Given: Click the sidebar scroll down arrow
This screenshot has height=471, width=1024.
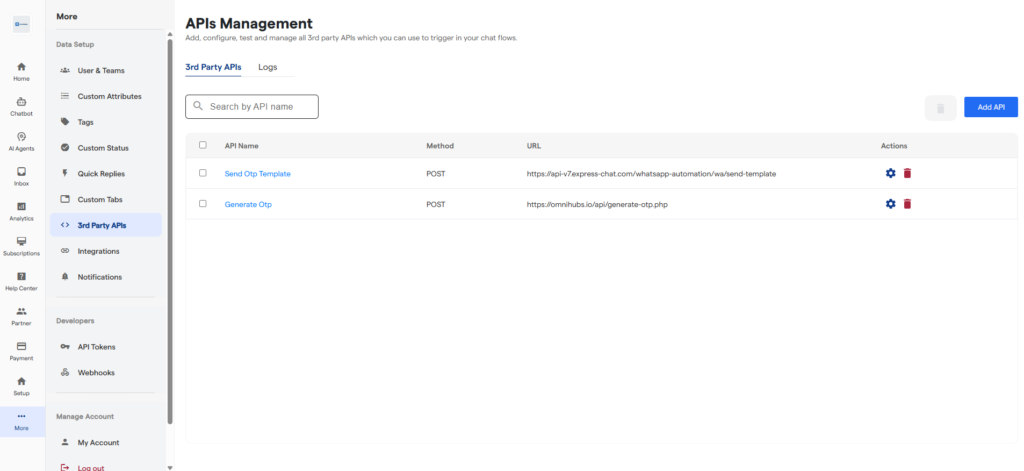Looking at the screenshot, I should (170, 467).
